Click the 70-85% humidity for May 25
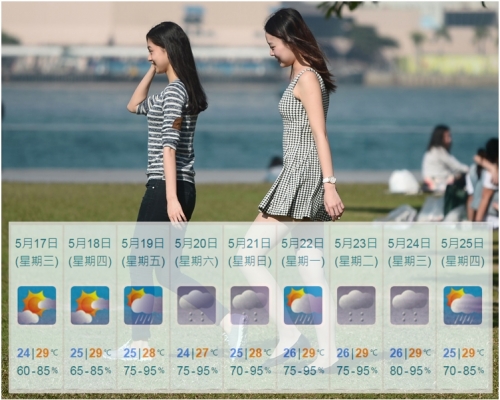 [464, 370]
